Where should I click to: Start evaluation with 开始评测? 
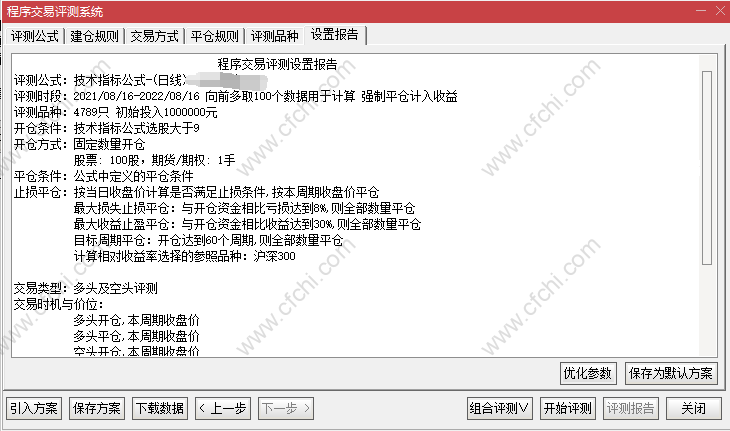coord(568,409)
